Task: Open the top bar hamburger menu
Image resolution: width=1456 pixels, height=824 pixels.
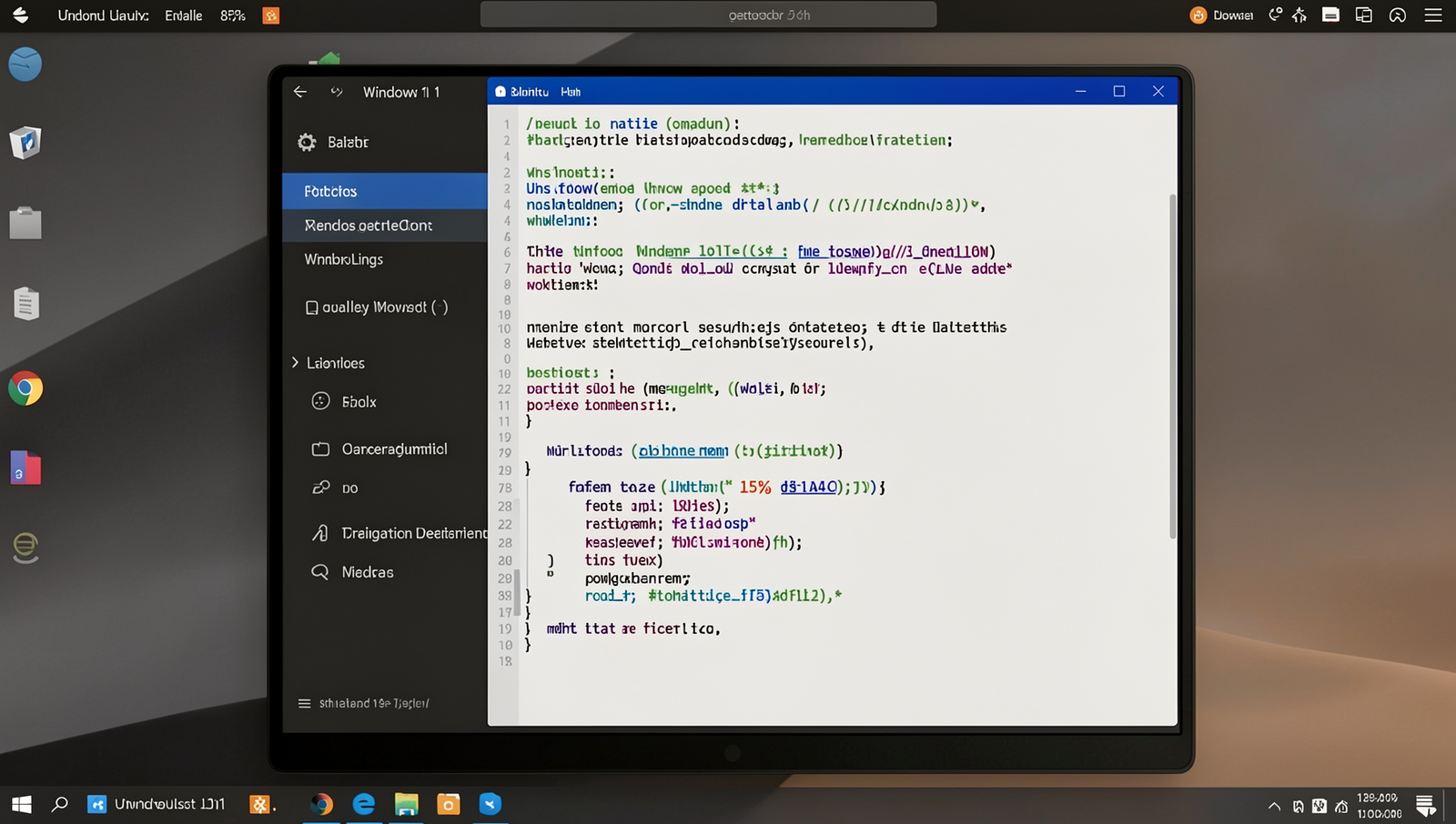Action: point(1433,15)
